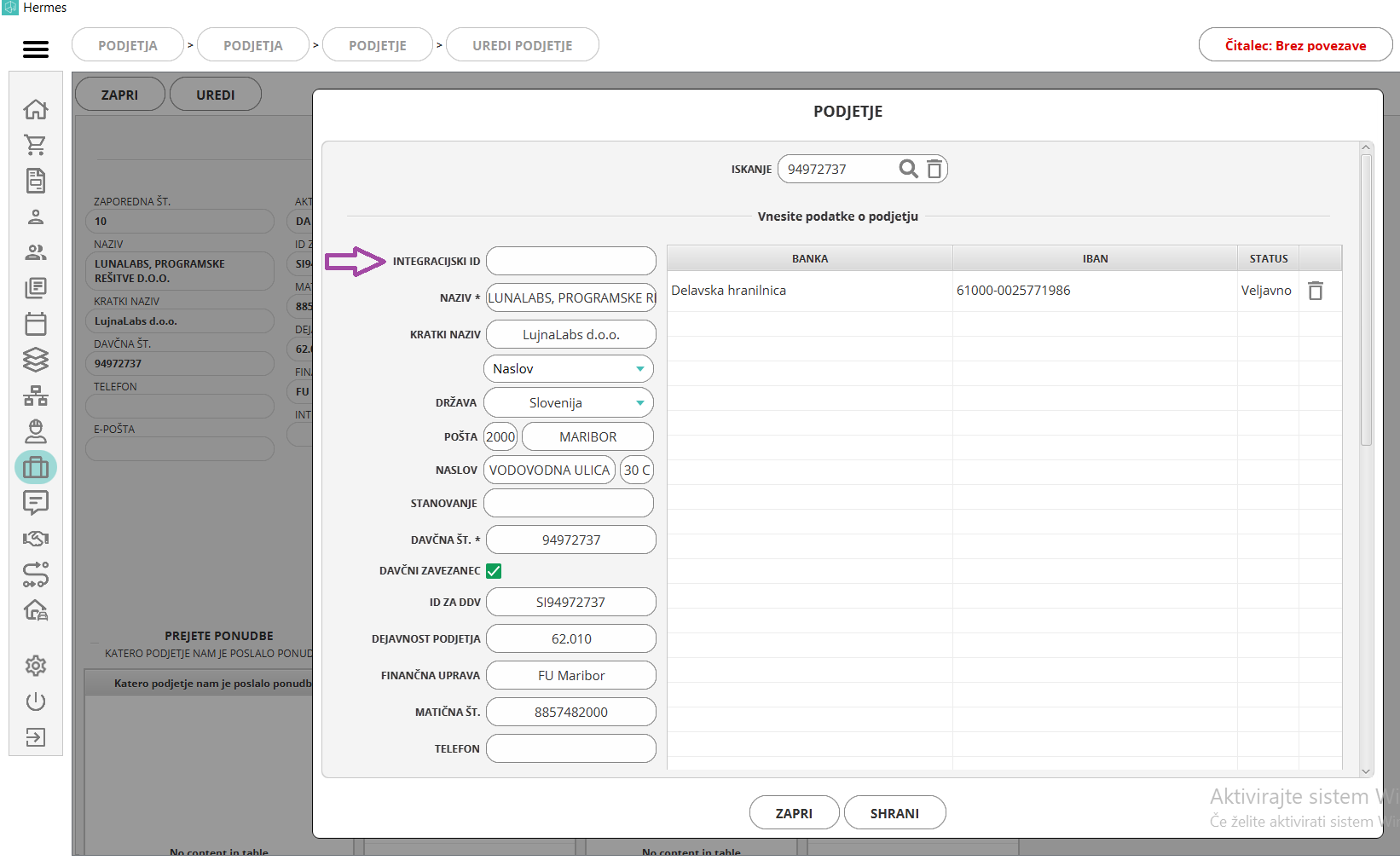Open the DRŽAVA Slovenija dropdown

[x=569, y=403]
